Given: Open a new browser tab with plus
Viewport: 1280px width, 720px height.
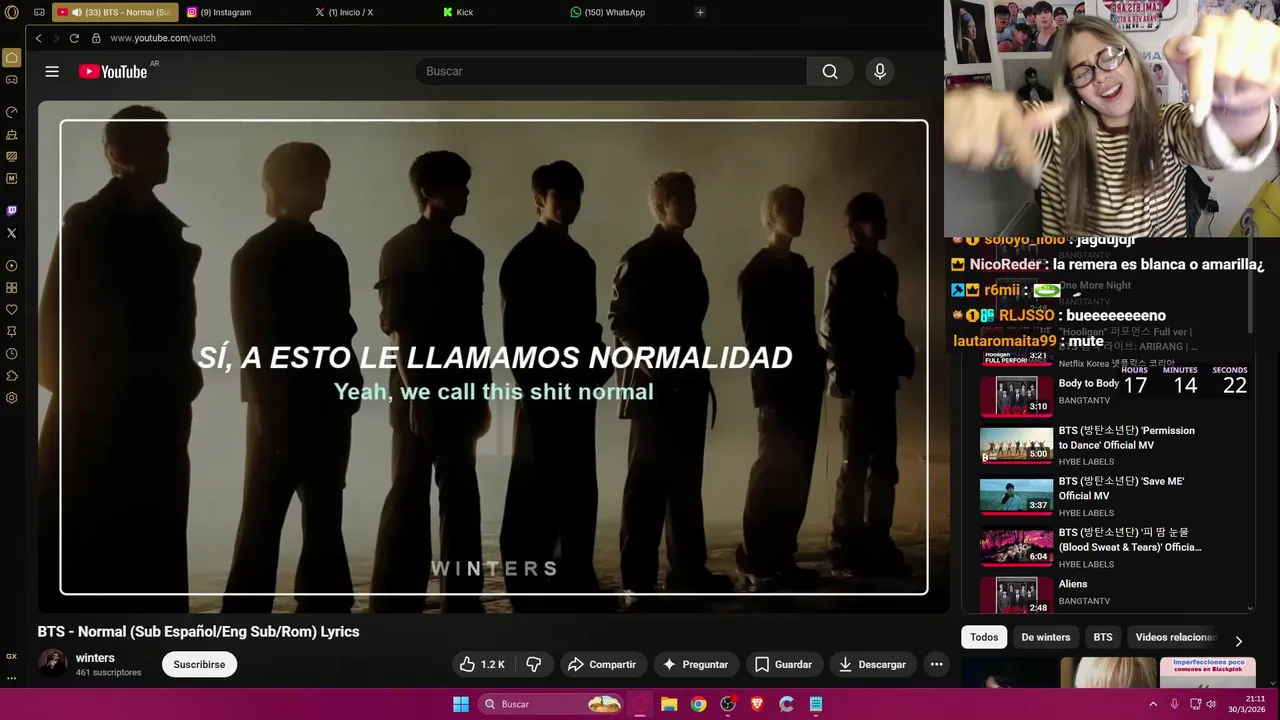Looking at the screenshot, I should pos(700,12).
